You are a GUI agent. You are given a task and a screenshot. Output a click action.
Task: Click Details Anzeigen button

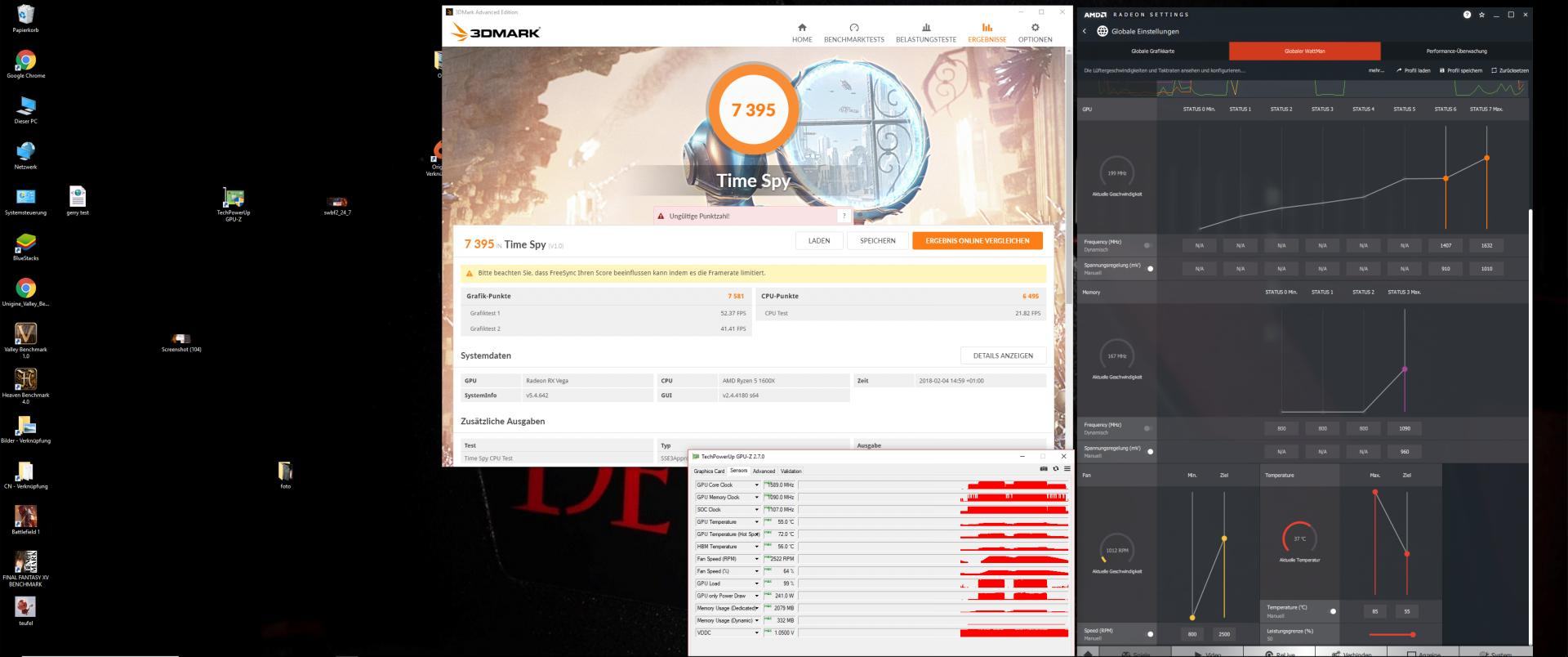pos(1003,356)
